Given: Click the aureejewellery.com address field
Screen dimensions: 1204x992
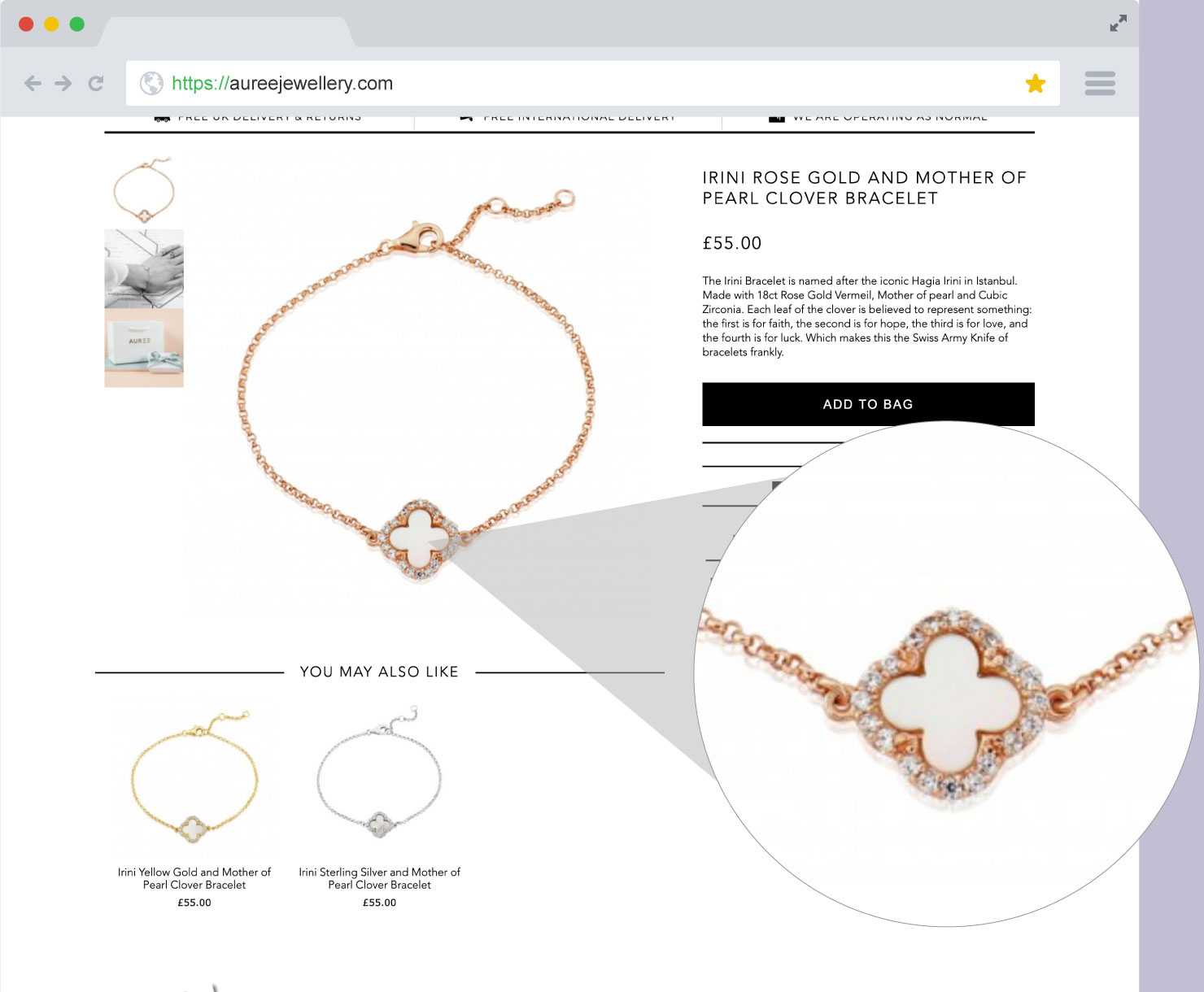Looking at the screenshot, I should 592,83.
